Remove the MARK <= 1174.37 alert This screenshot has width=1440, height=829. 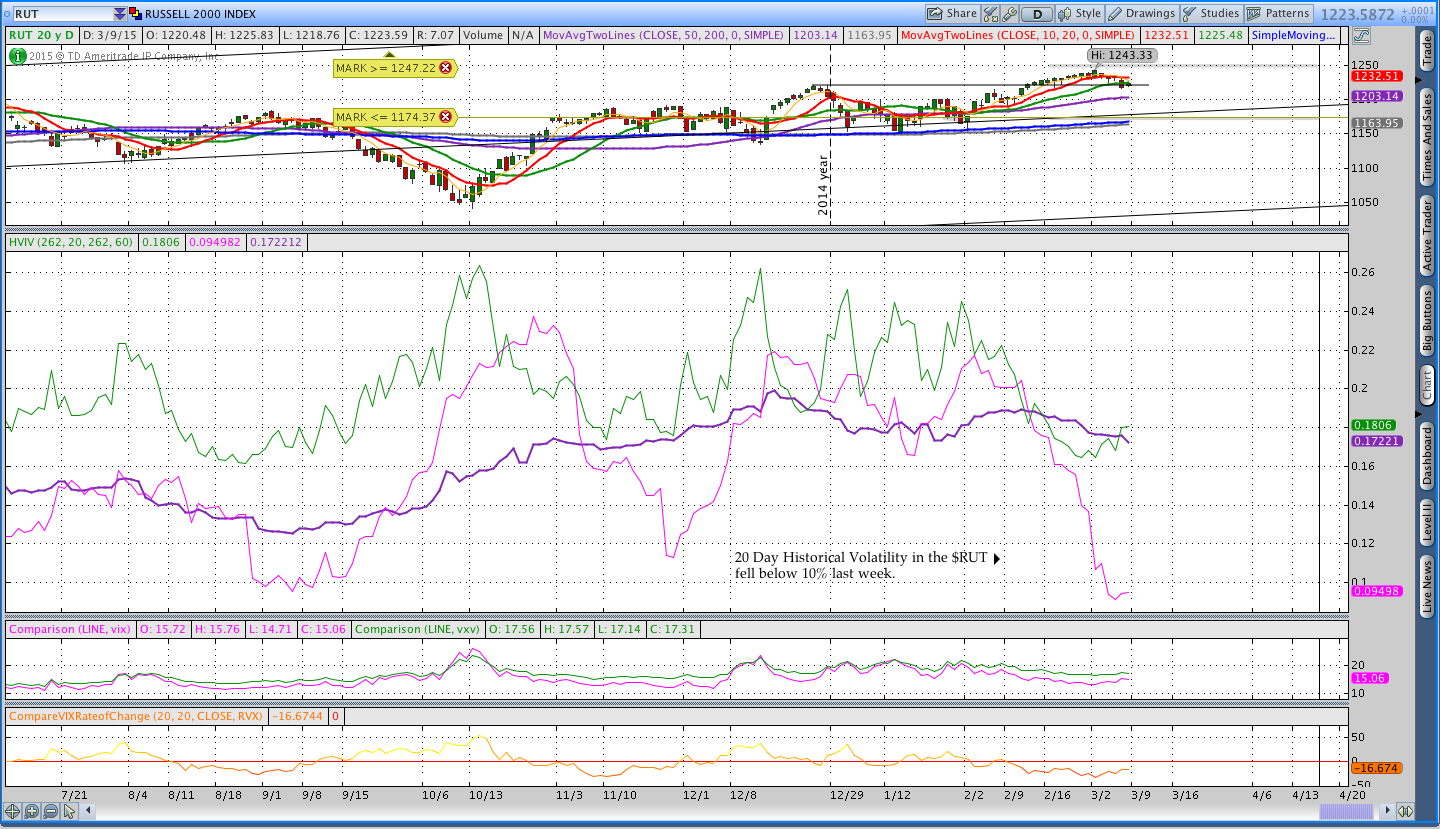click(445, 117)
